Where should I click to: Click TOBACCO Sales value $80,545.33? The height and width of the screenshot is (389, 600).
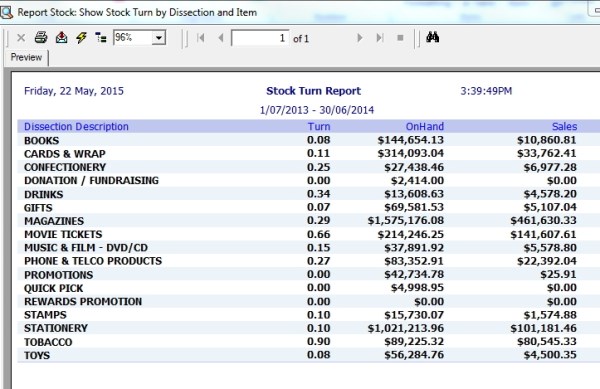coord(547,342)
